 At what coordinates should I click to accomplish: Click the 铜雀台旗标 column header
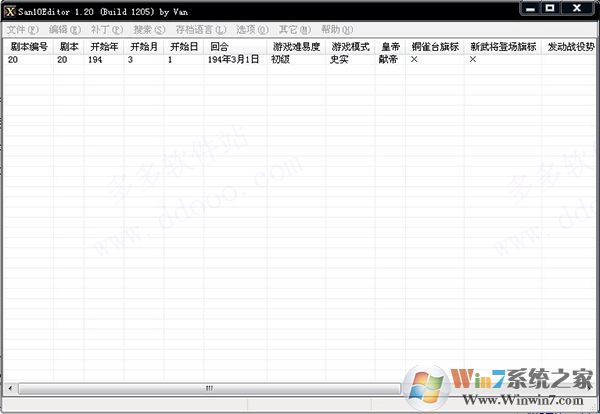[435, 47]
